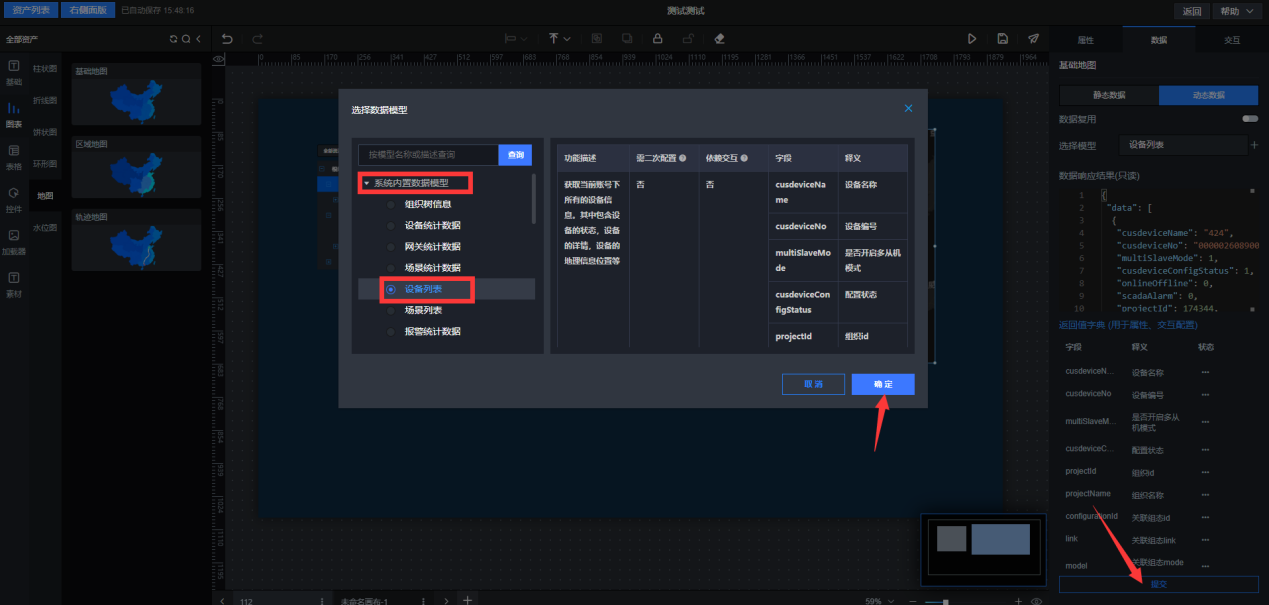Click the preview play icon
1269x605 pixels.
point(971,39)
